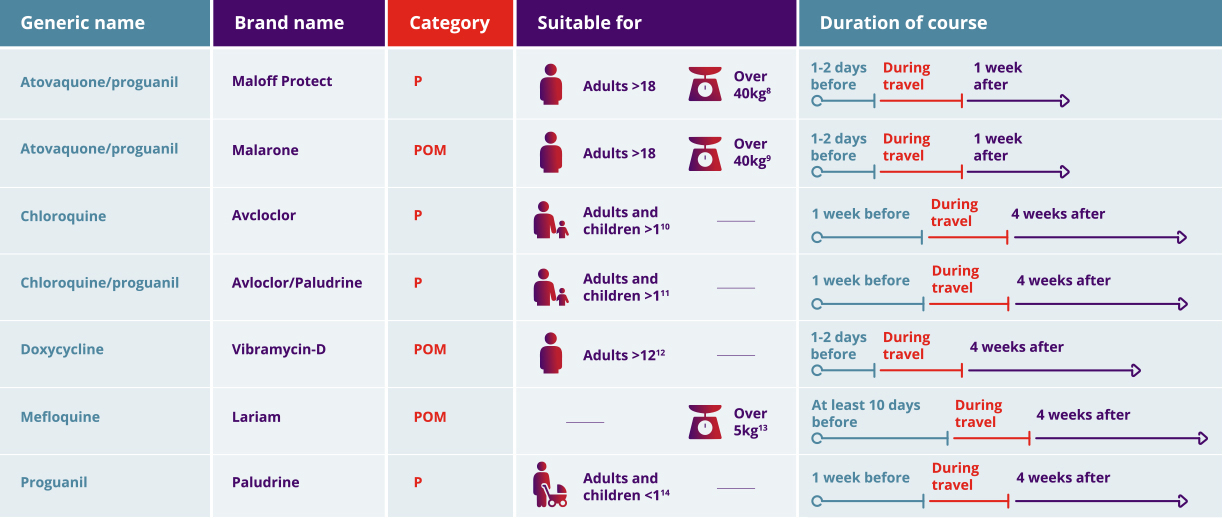Open the Doxycycline generic name link
Image resolution: width=1222 pixels, height=518 pixels.
pyautogui.click(x=62, y=350)
